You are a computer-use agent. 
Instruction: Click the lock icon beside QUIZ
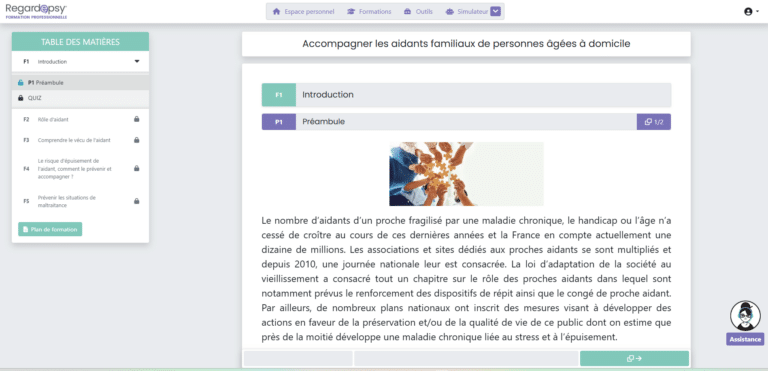(21, 98)
